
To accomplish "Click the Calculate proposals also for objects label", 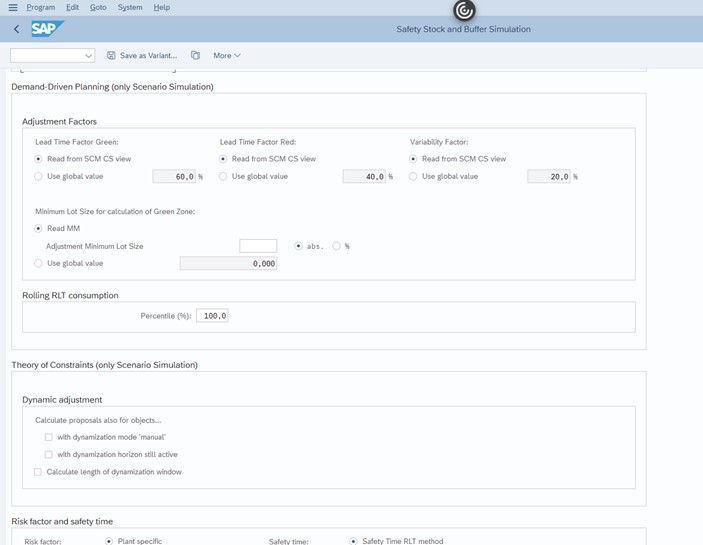I will 98,420.
